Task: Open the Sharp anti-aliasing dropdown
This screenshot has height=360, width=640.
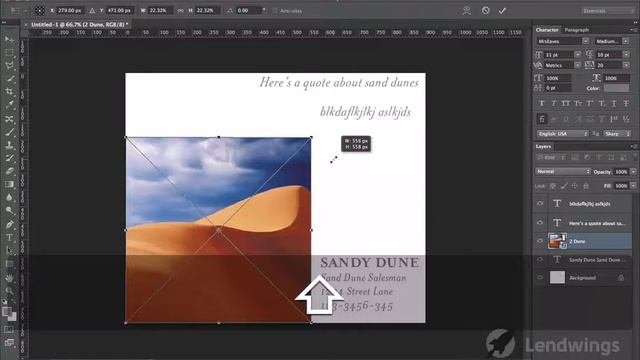Action: click(617, 134)
